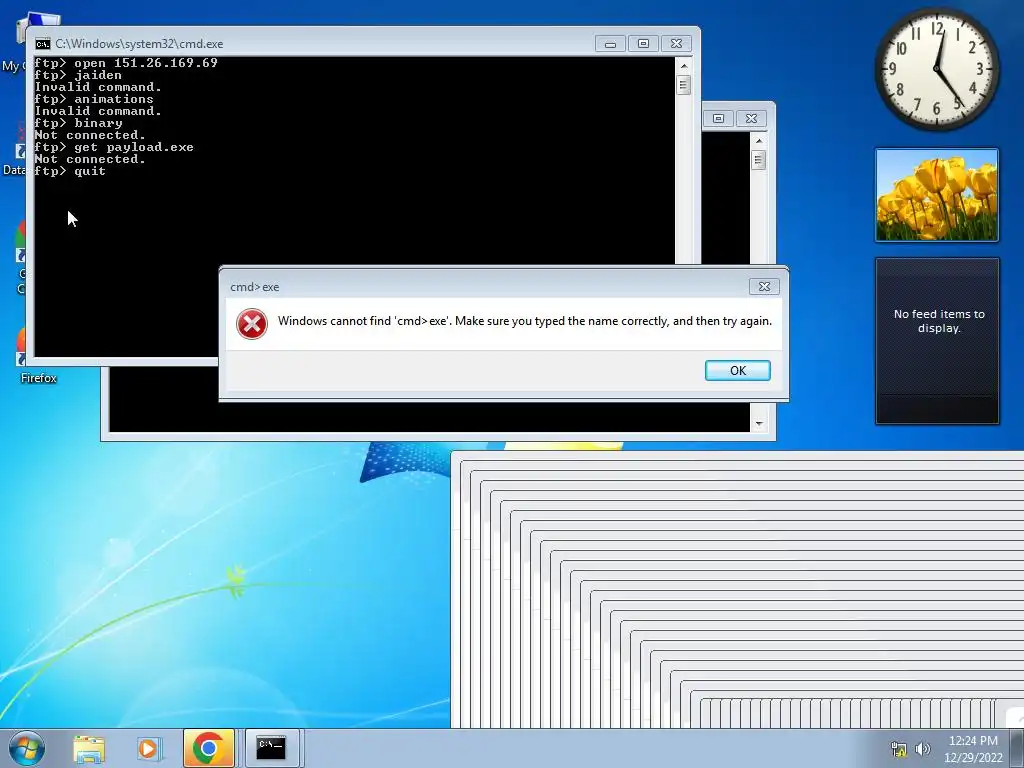The height and width of the screenshot is (768, 1024).
Task: Select the cmd taskbar button
Action: point(271,748)
